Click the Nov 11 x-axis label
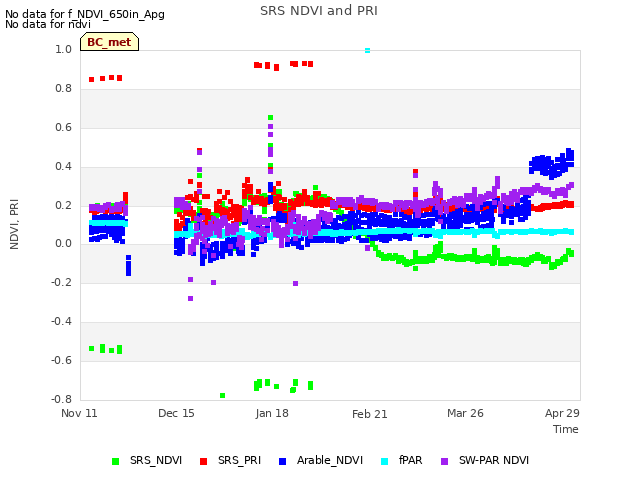The image size is (640, 480). [79, 413]
